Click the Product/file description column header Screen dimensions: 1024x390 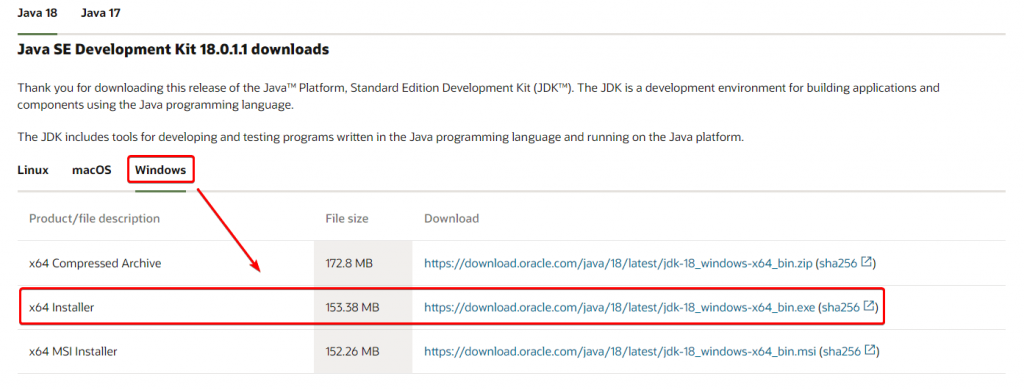point(95,218)
